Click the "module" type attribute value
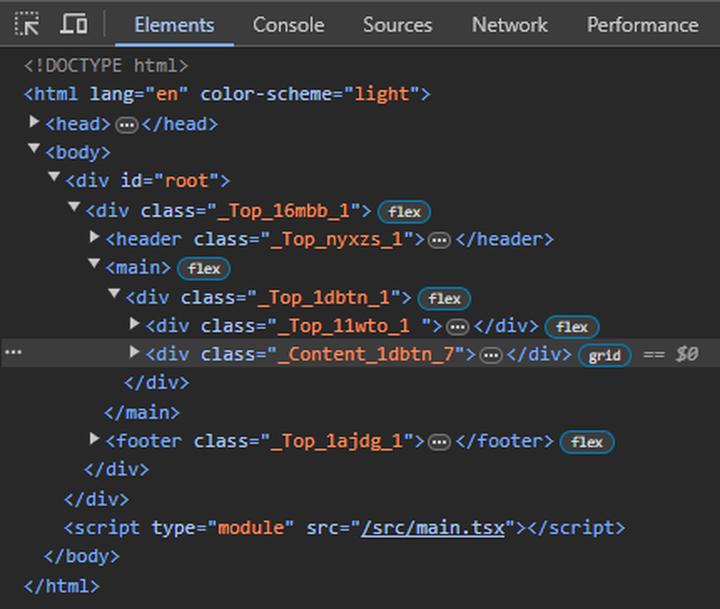Screen dimensions: 720x609 click(x=250, y=528)
